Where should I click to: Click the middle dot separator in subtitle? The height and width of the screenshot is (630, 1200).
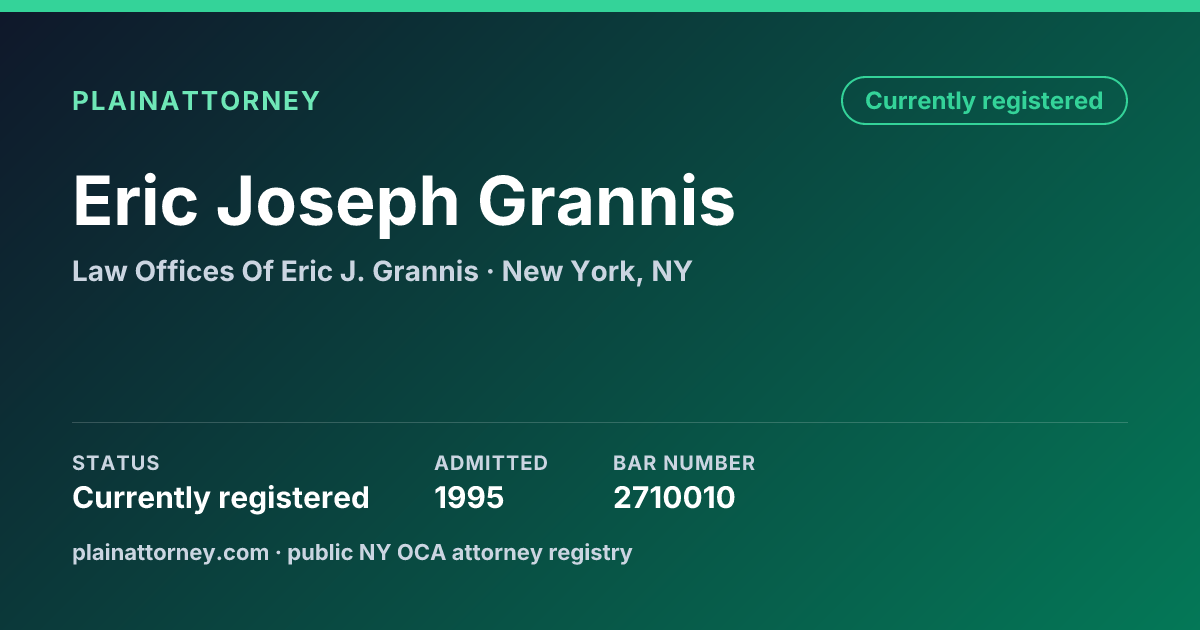(490, 272)
